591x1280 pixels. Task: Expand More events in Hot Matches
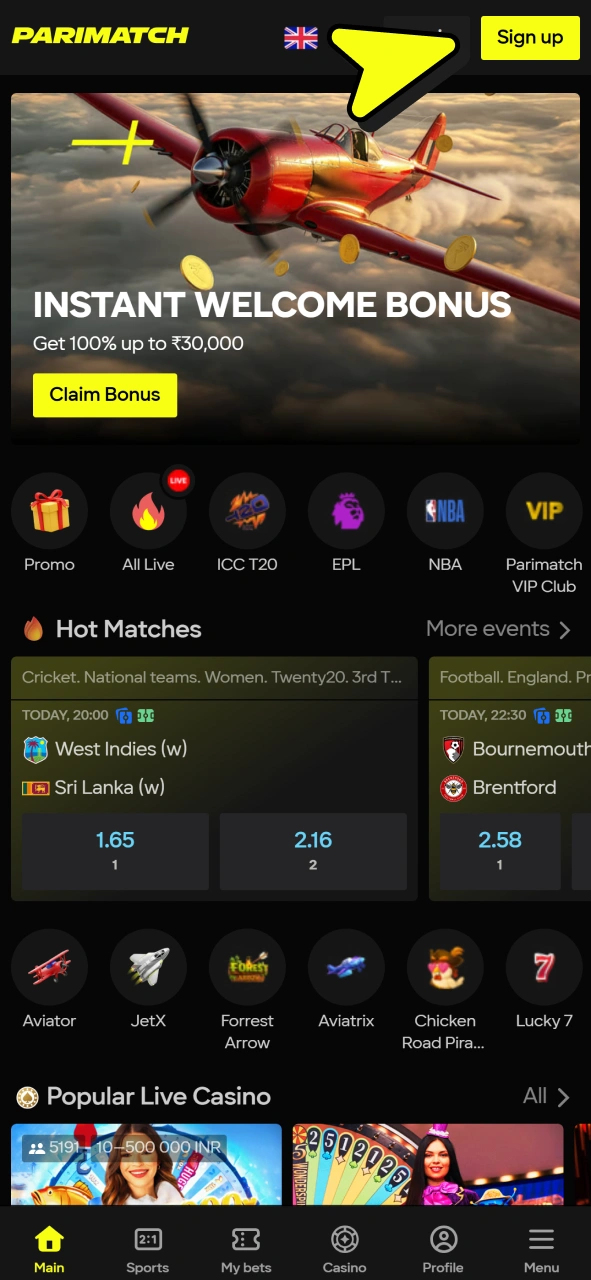[x=498, y=629]
